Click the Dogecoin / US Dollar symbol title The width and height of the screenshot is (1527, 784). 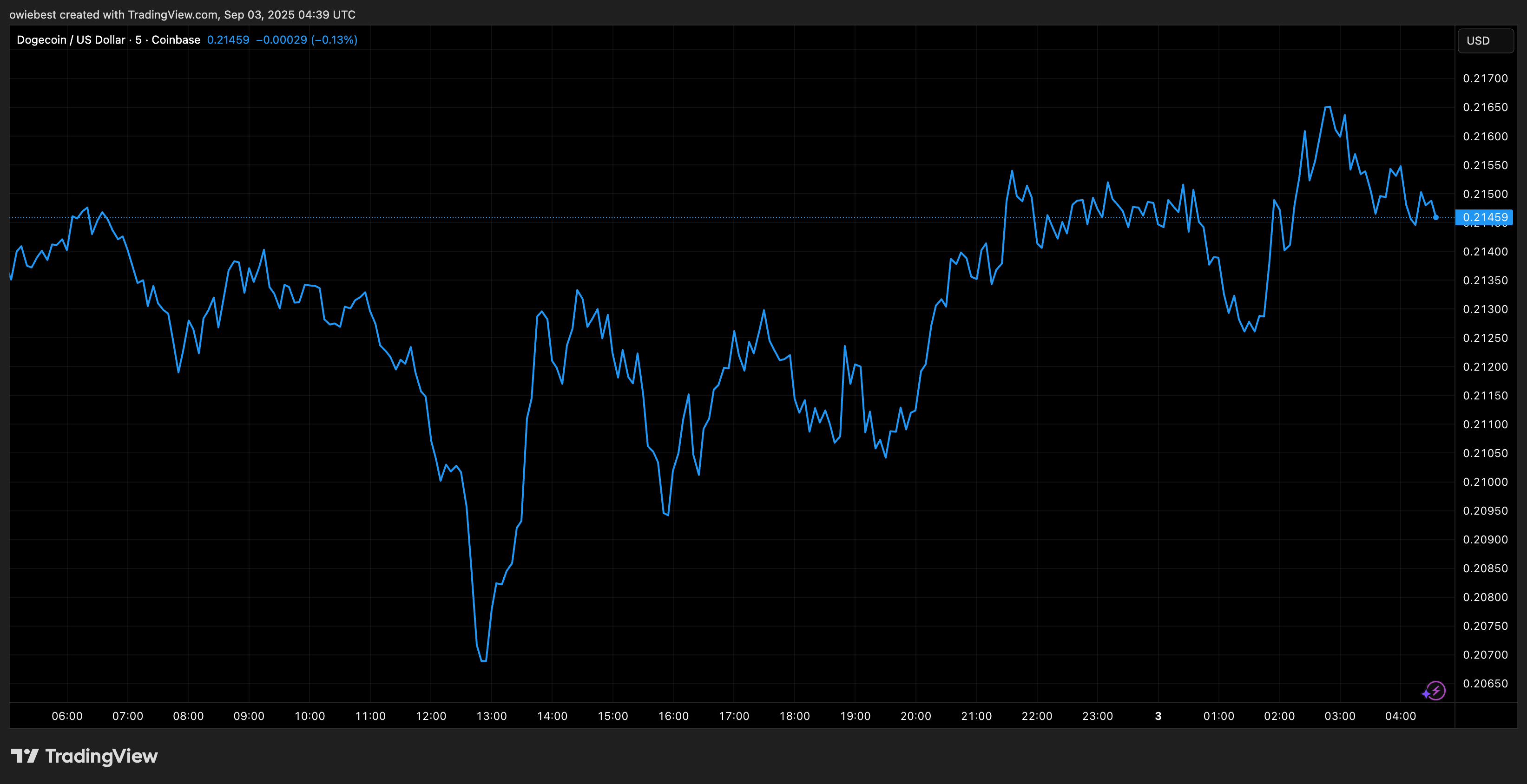click(71, 39)
